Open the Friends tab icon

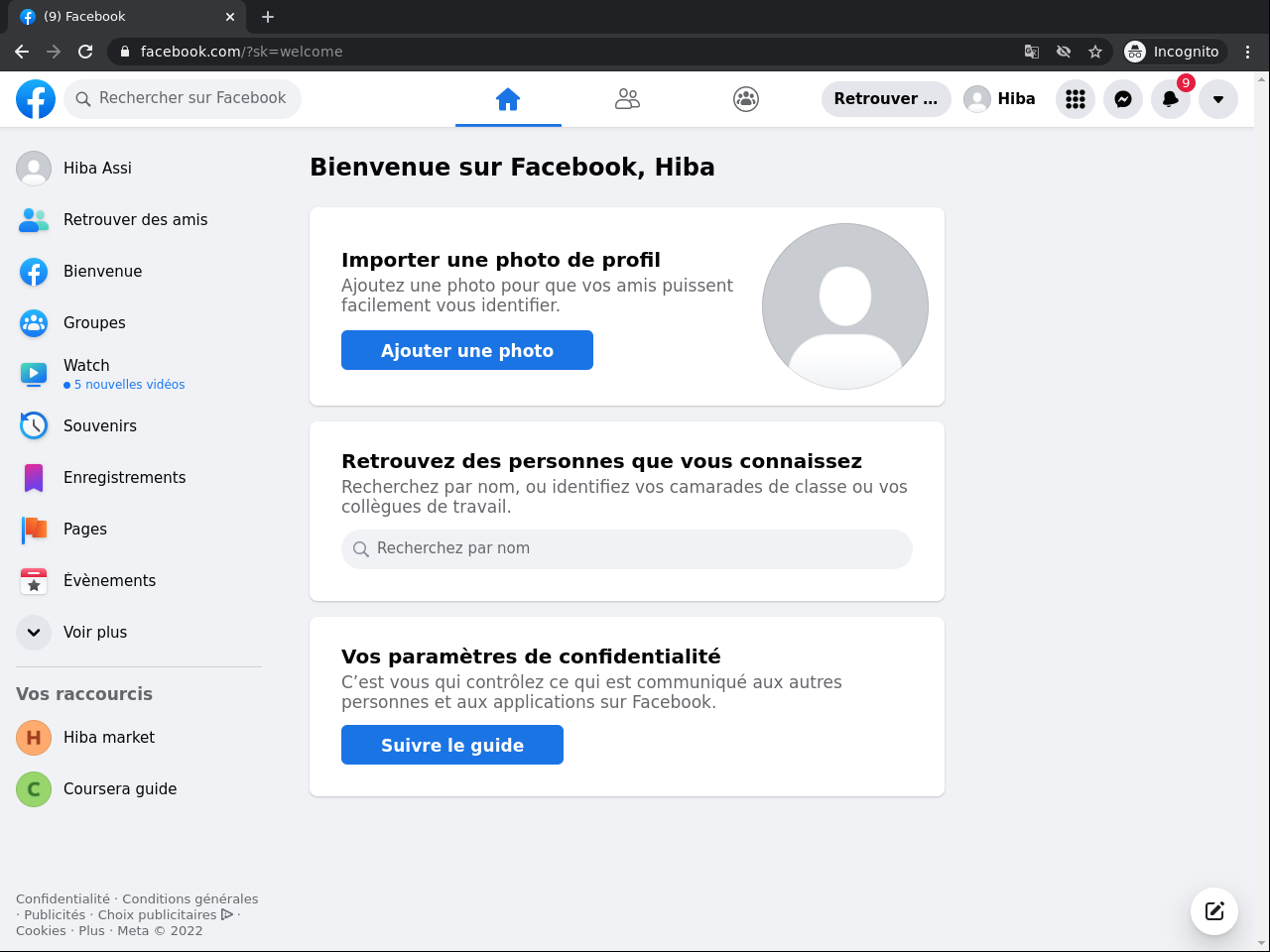click(627, 99)
